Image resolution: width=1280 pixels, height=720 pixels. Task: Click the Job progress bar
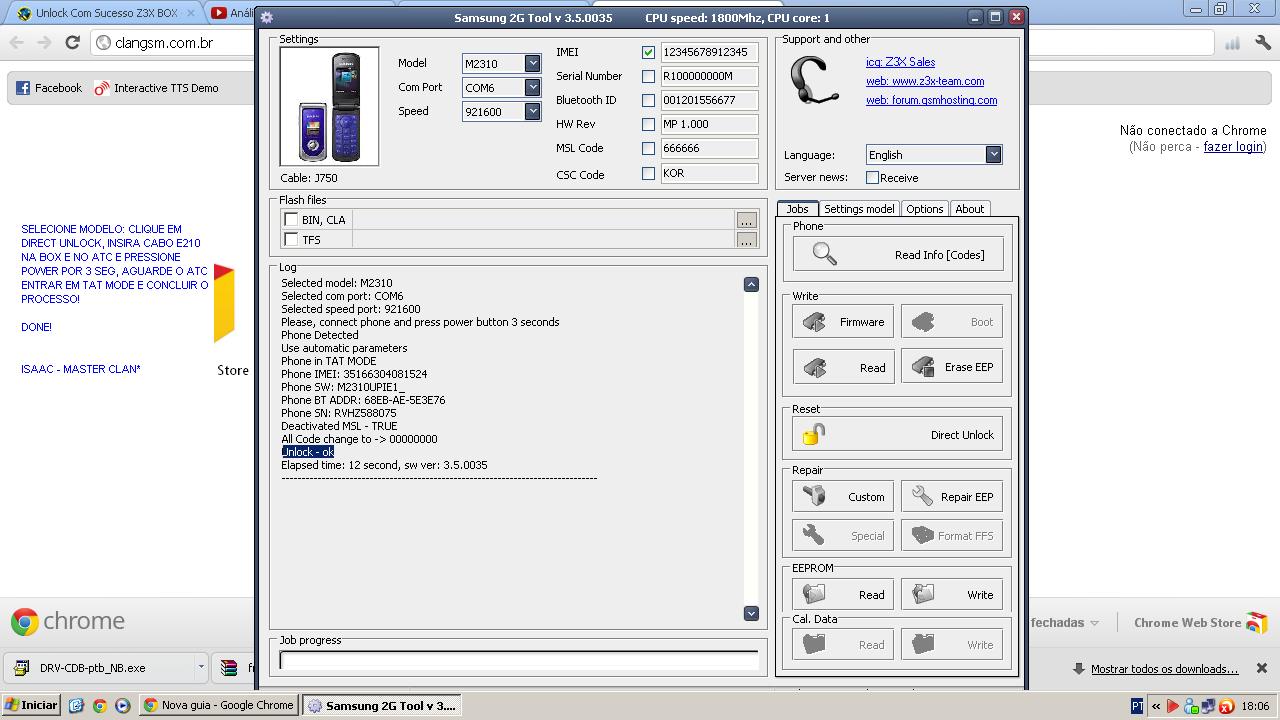click(519, 660)
